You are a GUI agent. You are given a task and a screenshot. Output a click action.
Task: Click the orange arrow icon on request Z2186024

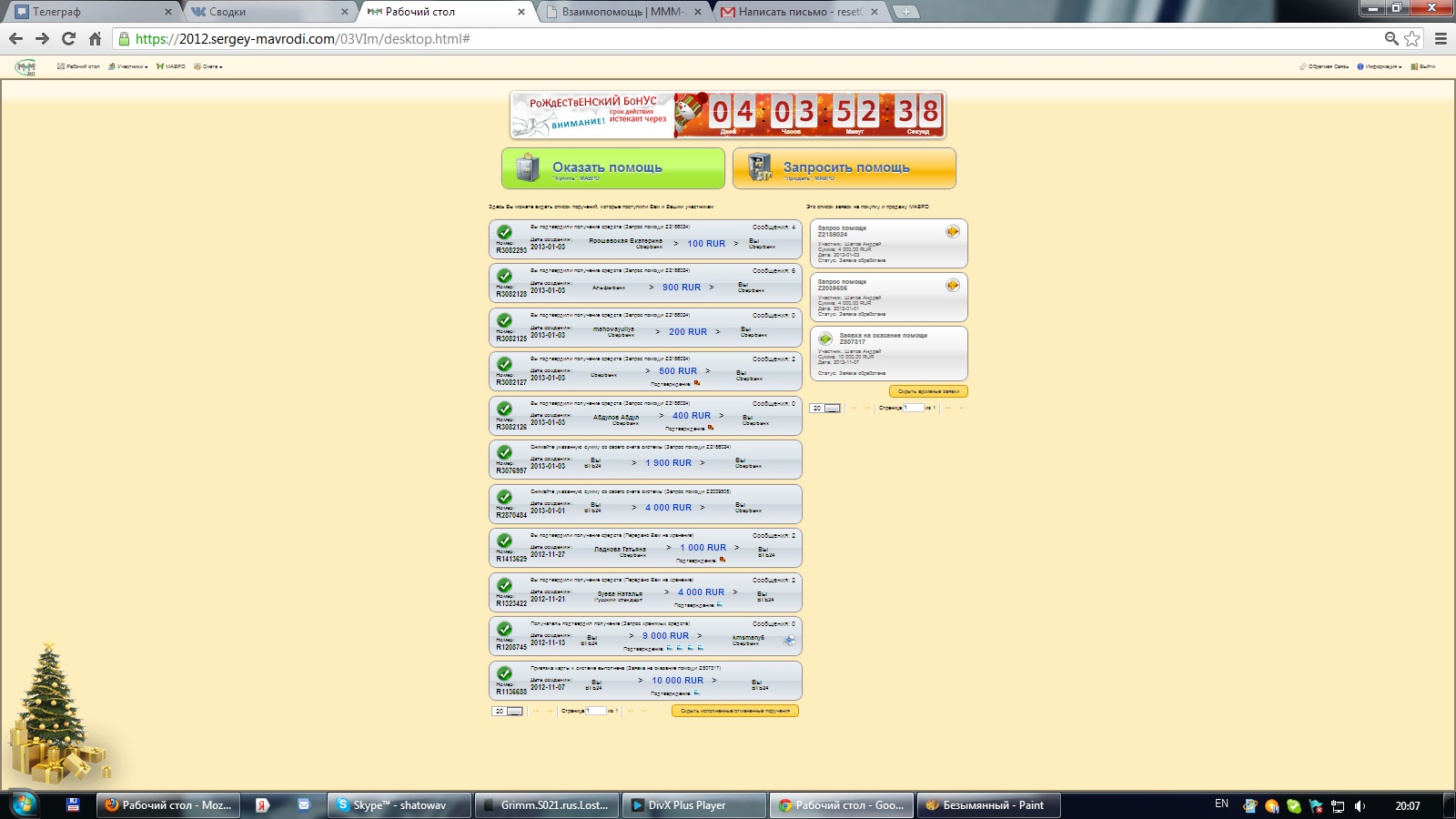pyautogui.click(x=953, y=231)
